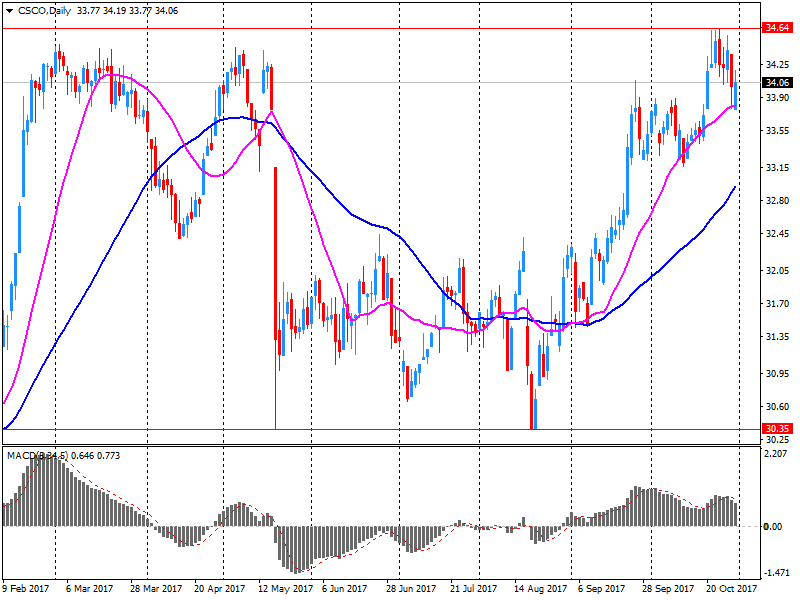Click the 28 Sep 2017 date label
Viewport: 800px width, 600px height.
667,588
